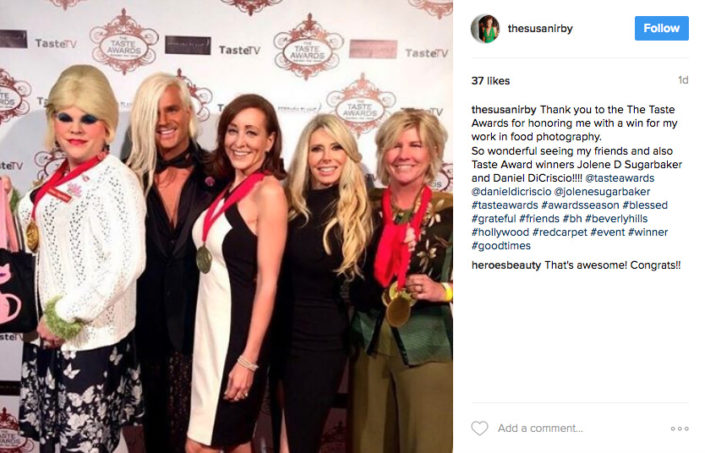705x453 pixels.
Task: Follow the thesusanirby account
Action: click(x=661, y=28)
